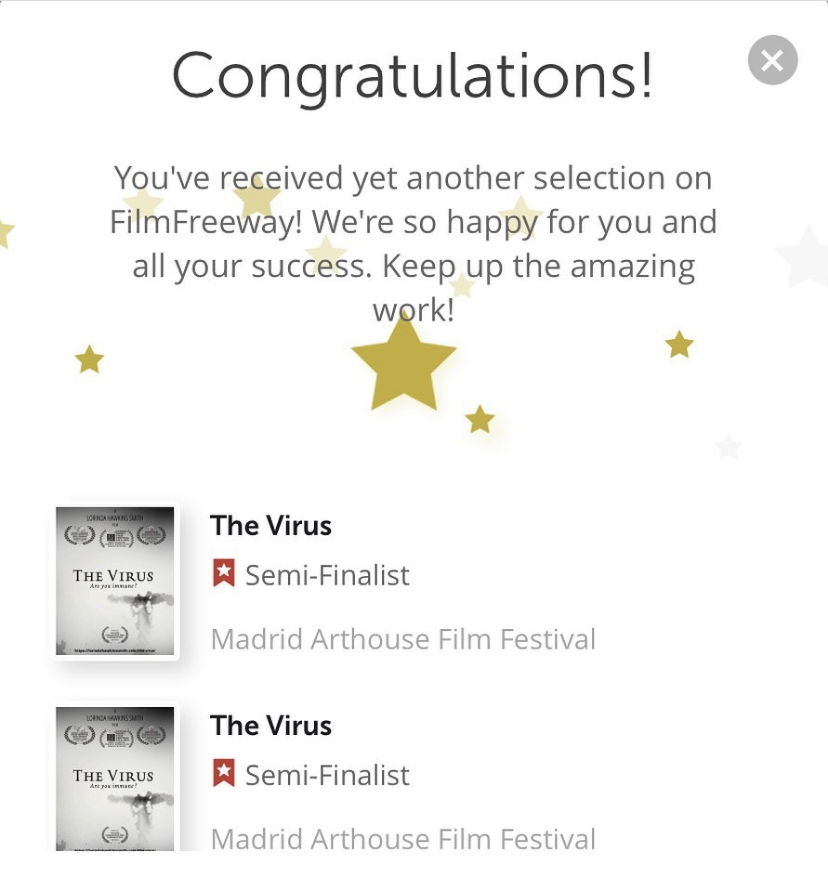Open the first "The Virus" title link
828x872 pixels.
(x=271, y=526)
